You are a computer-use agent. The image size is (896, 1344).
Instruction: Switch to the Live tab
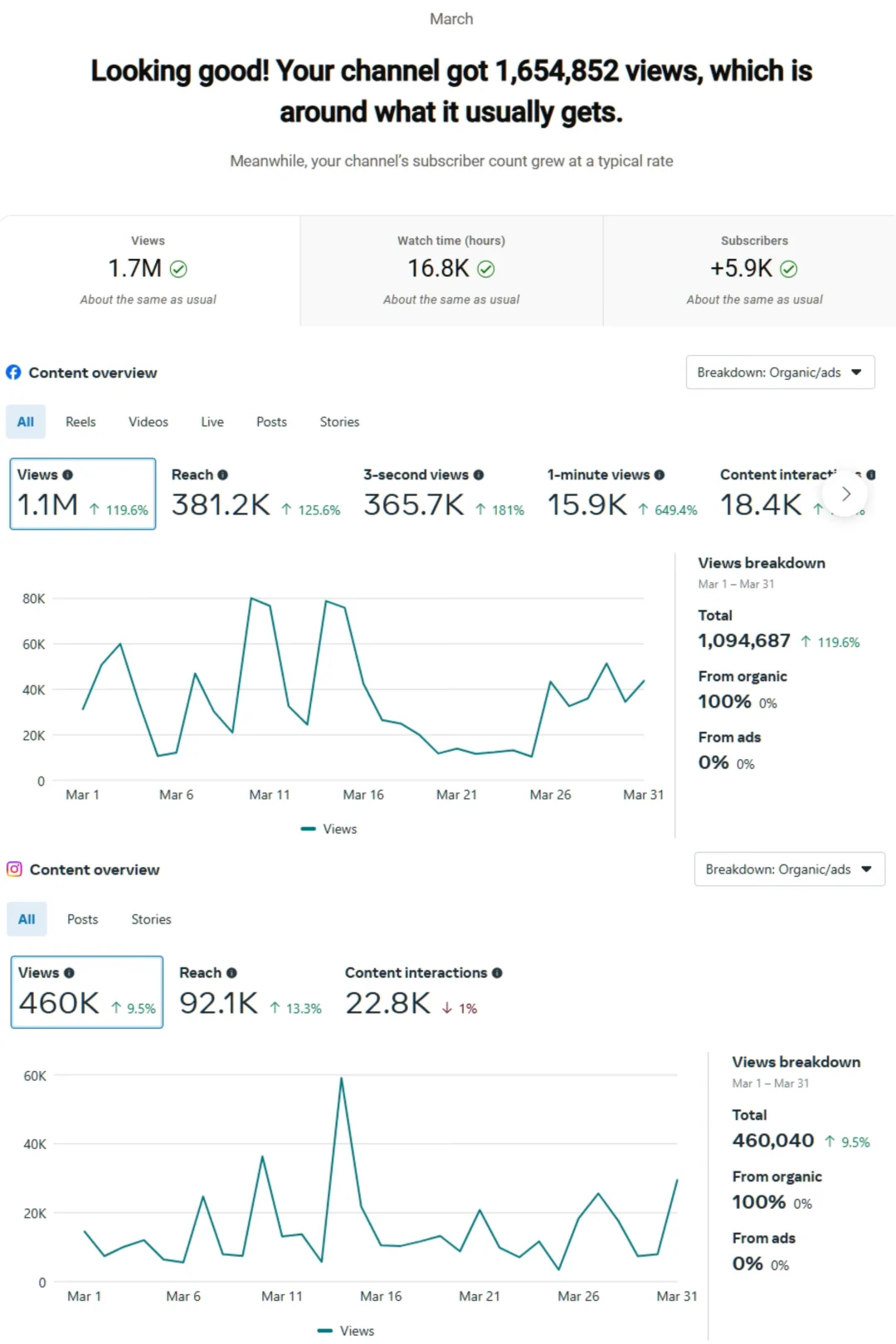point(212,421)
